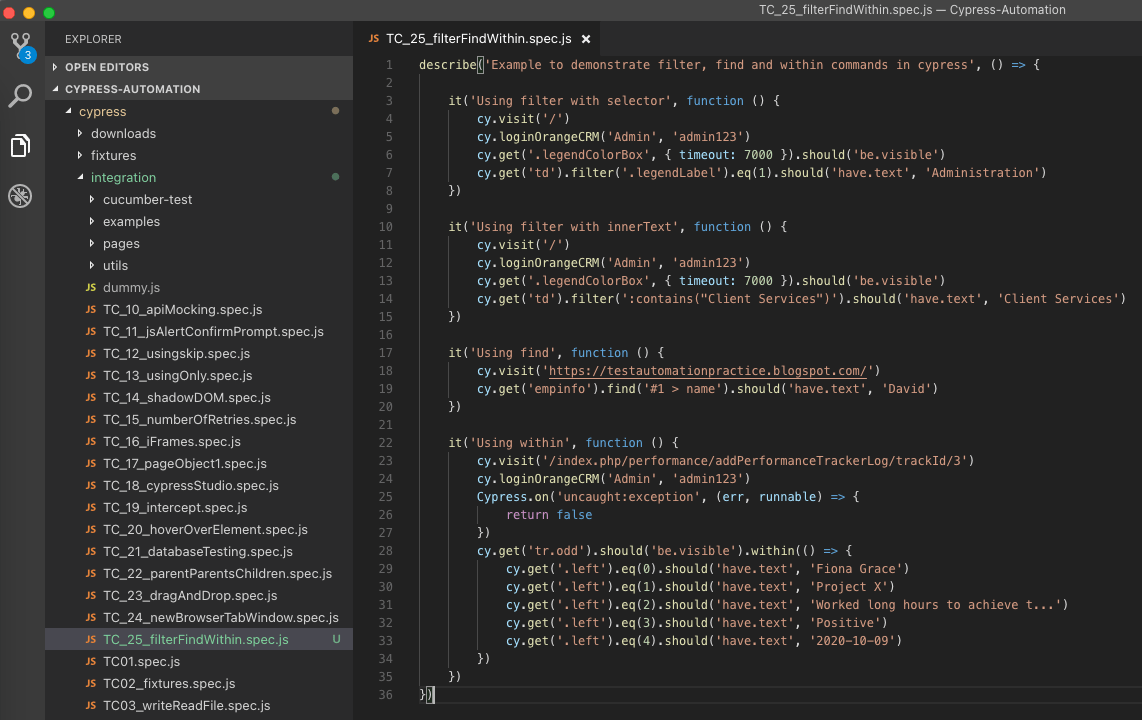This screenshot has width=1142, height=720.
Task: Open the TC01.spec.js file
Action: (x=141, y=661)
